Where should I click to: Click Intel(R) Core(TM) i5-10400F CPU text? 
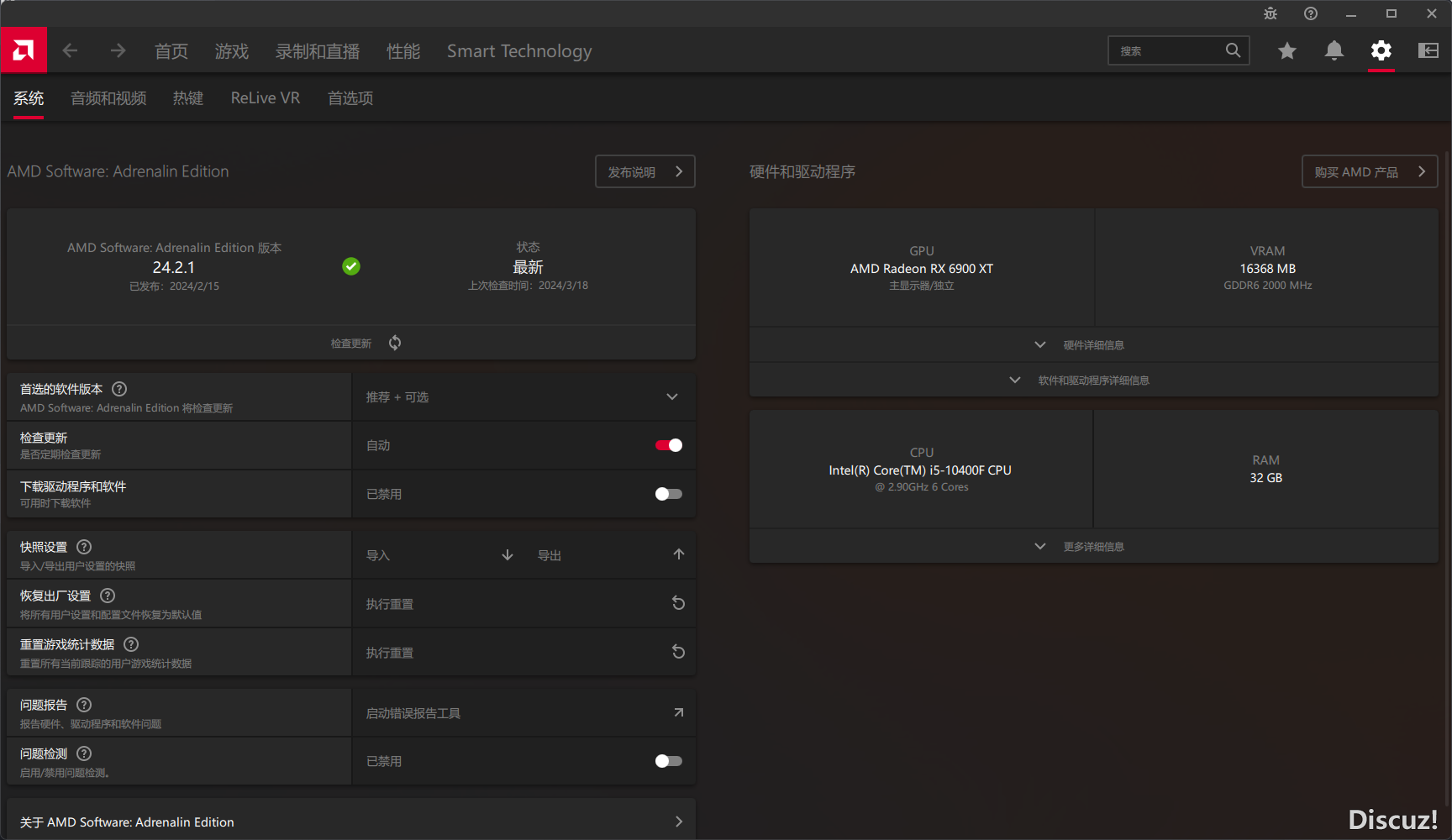[920, 470]
